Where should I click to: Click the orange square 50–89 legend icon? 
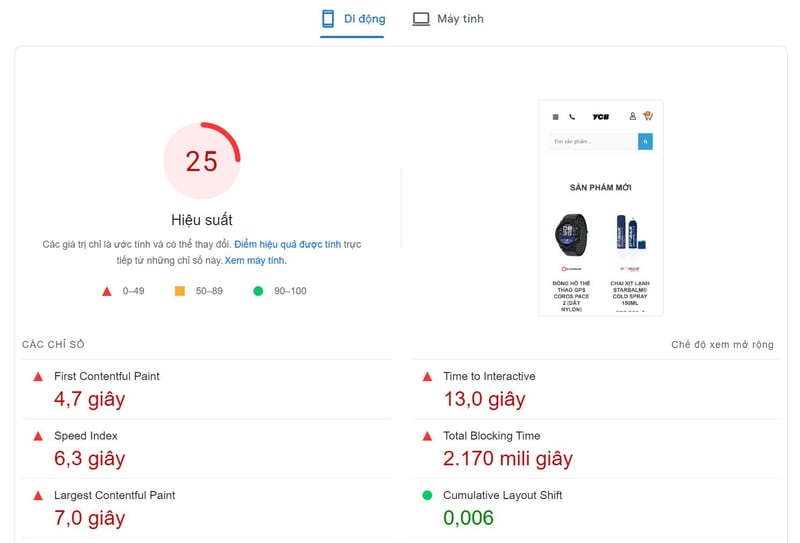[x=180, y=291]
